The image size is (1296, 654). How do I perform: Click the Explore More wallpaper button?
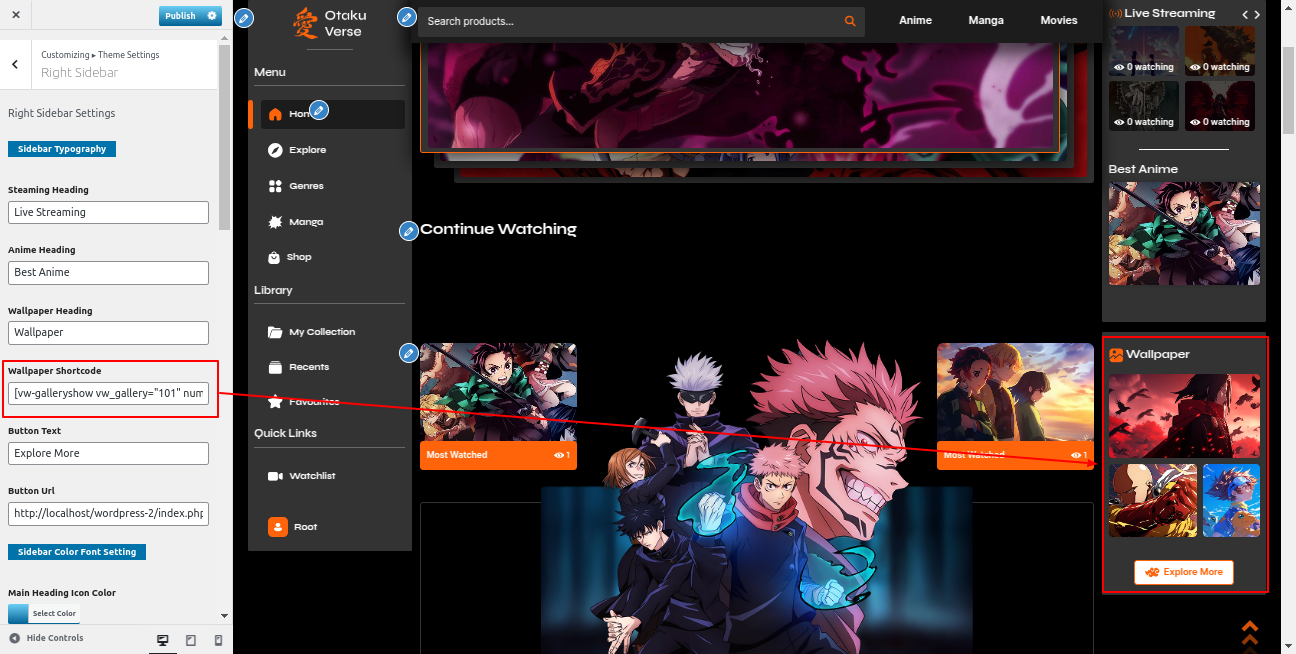pyautogui.click(x=1183, y=572)
